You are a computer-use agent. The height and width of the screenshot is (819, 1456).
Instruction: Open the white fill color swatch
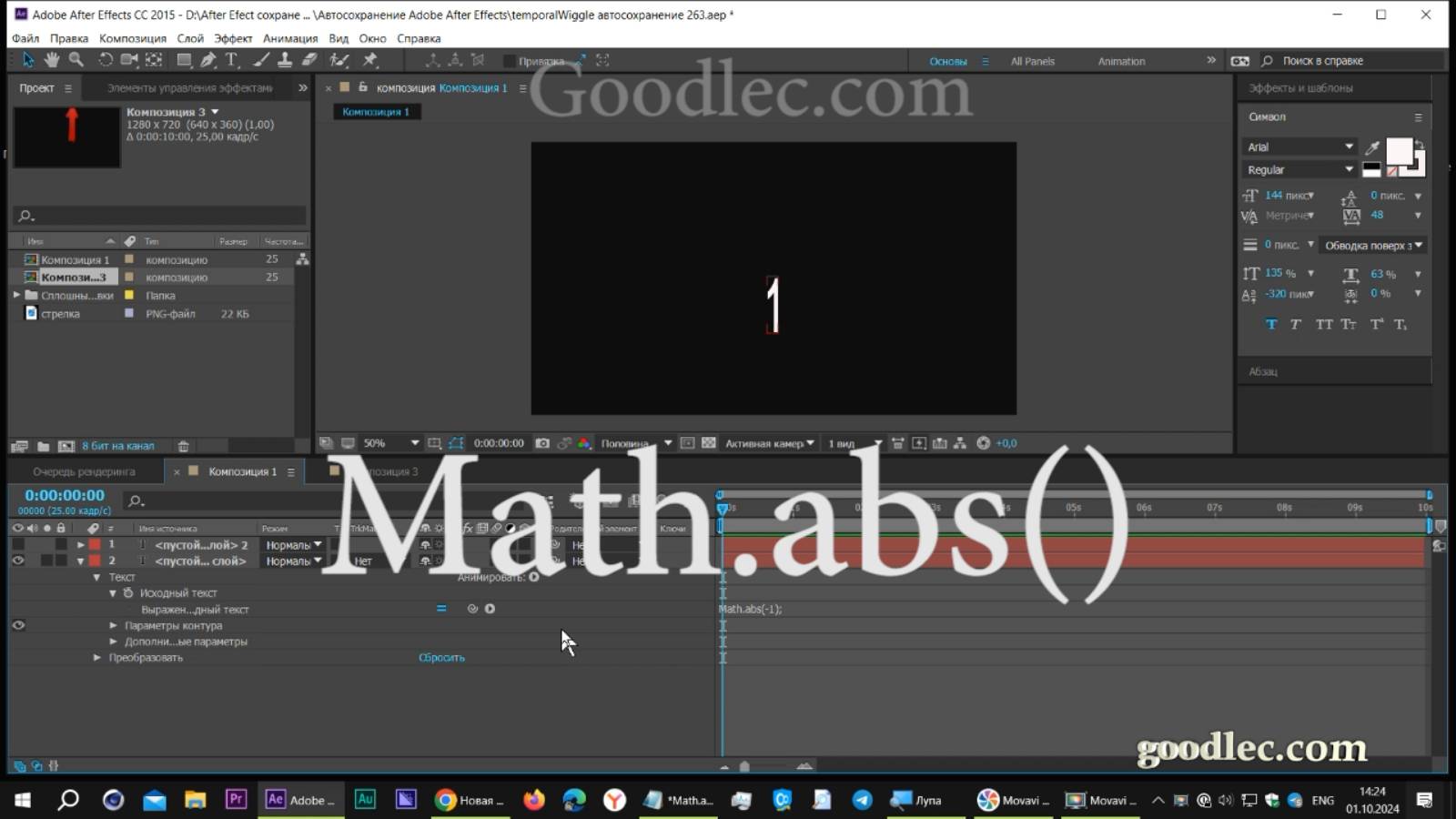1399,151
